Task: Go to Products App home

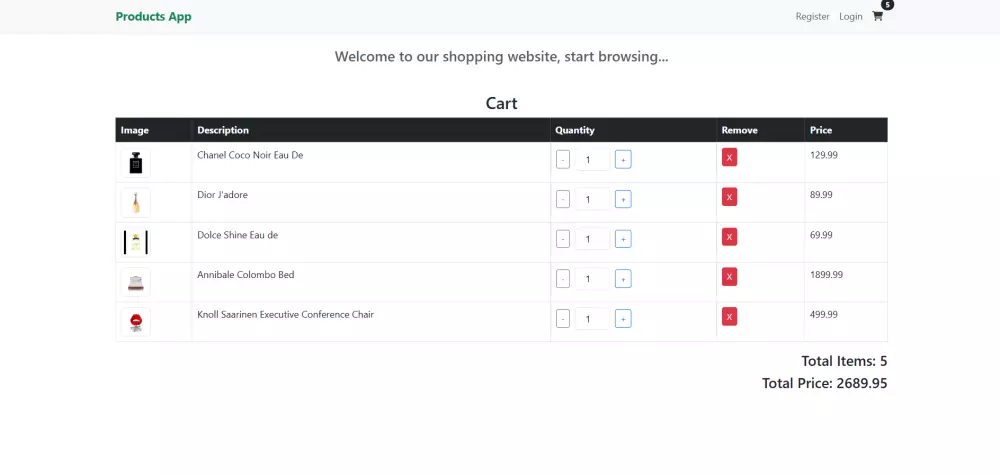Action: point(153,16)
